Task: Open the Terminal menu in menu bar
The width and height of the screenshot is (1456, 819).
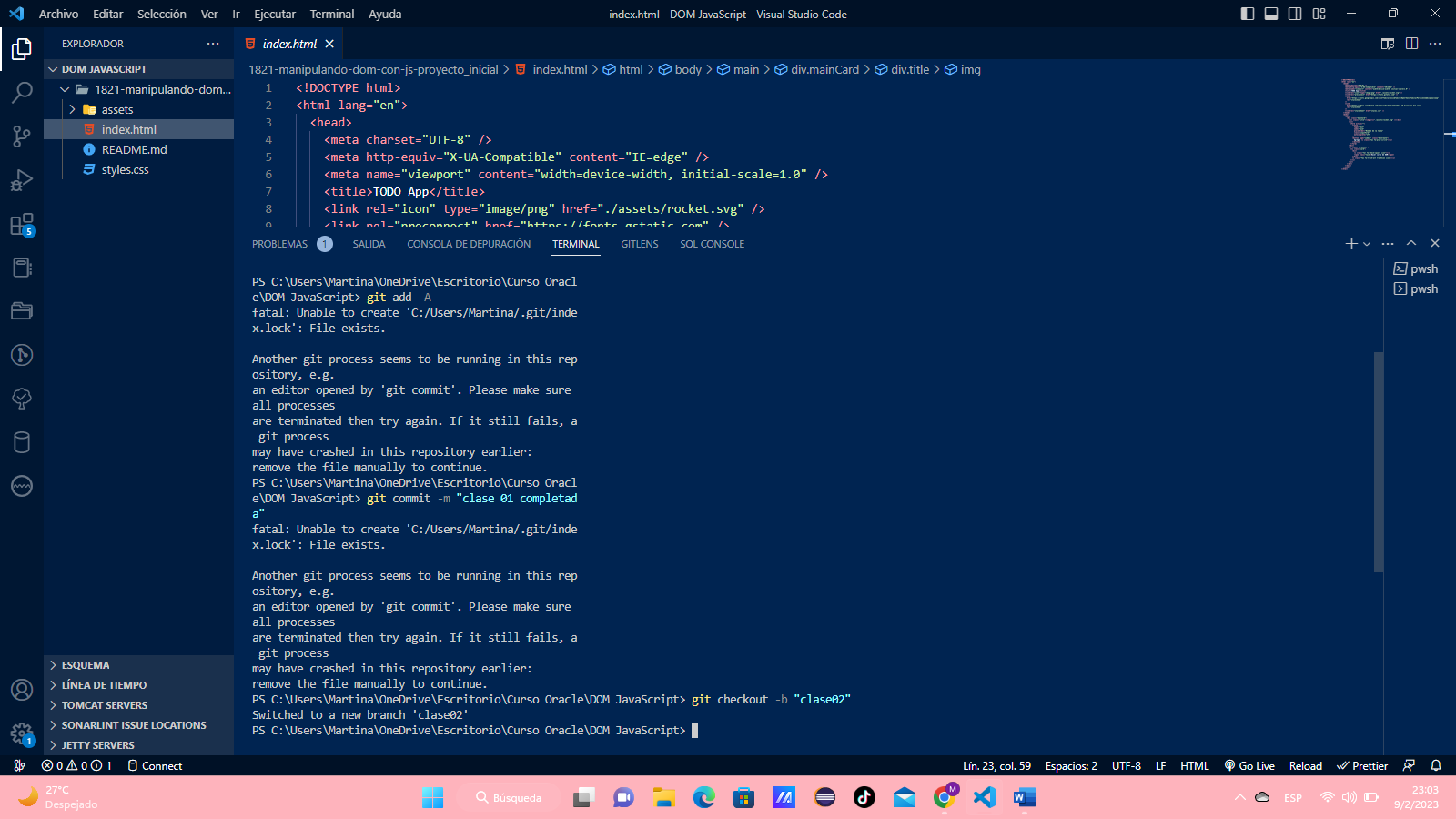Action: coord(332,14)
